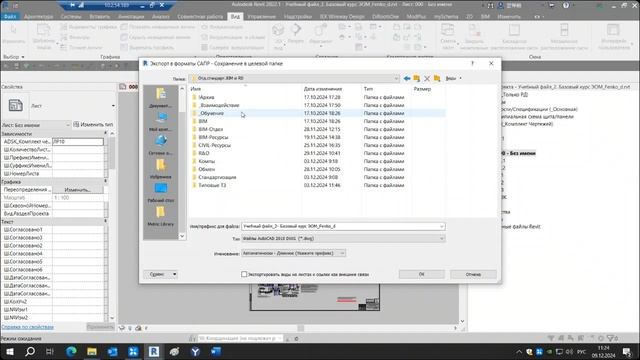Open the Documents shortcut in the places bar
Viewport: 640px width, 360px height.
click(x=160, y=98)
